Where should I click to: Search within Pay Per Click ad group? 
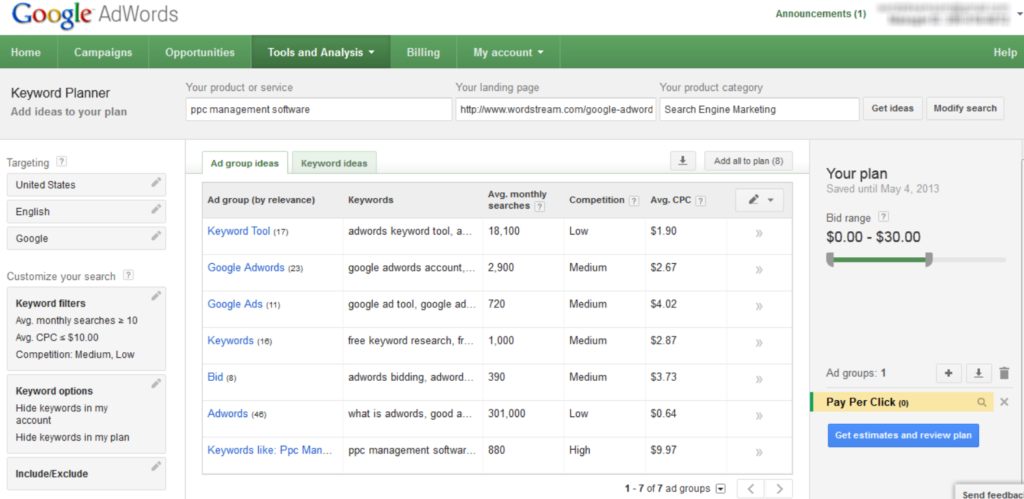[x=981, y=402]
